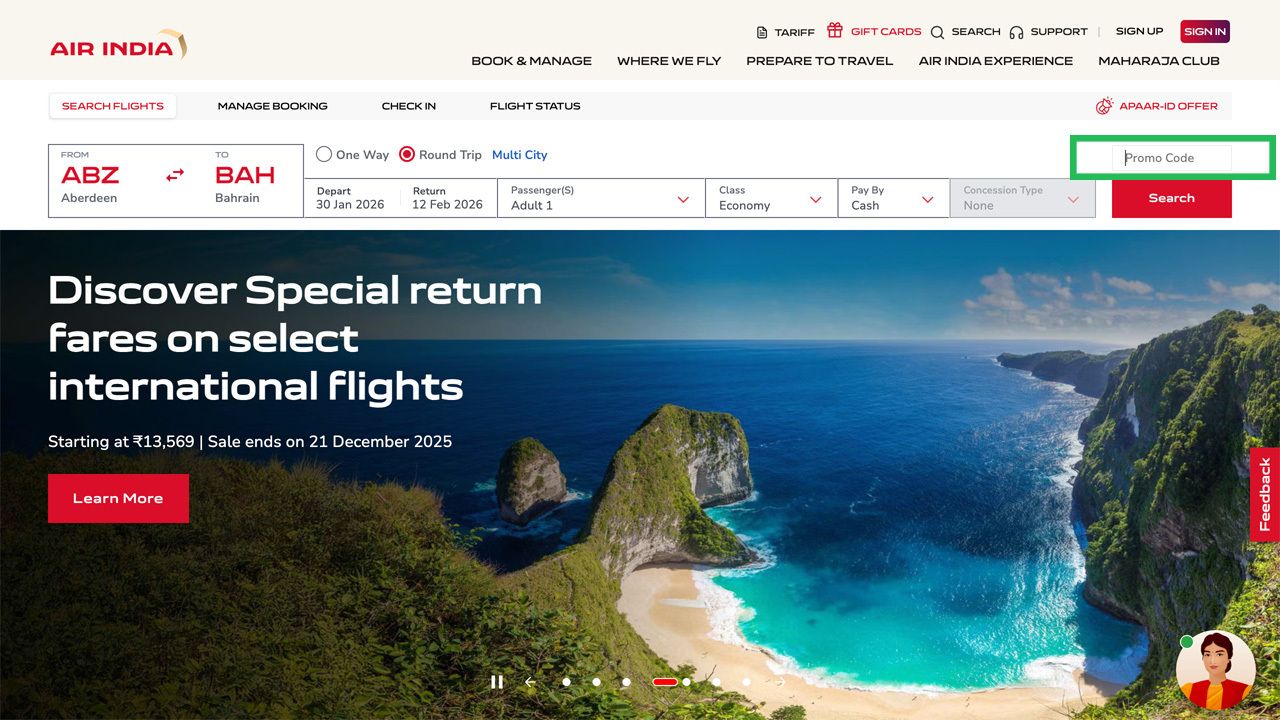Select the Round Trip radio option
The height and width of the screenshot is (720, 1280).
407,154
